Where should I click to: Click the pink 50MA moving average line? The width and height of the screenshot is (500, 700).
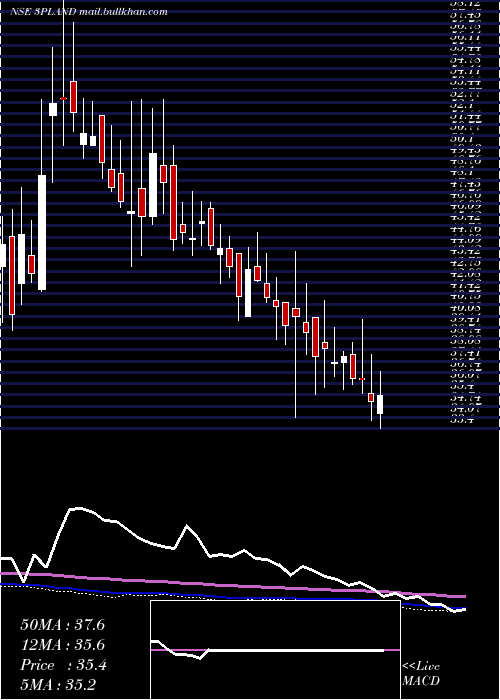[232, 585]
